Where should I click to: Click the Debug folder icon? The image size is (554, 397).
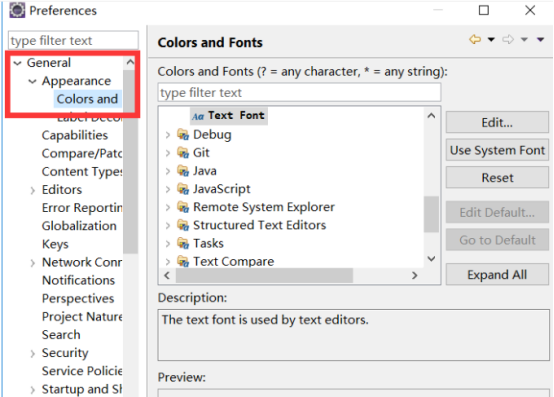click(183, 135)
